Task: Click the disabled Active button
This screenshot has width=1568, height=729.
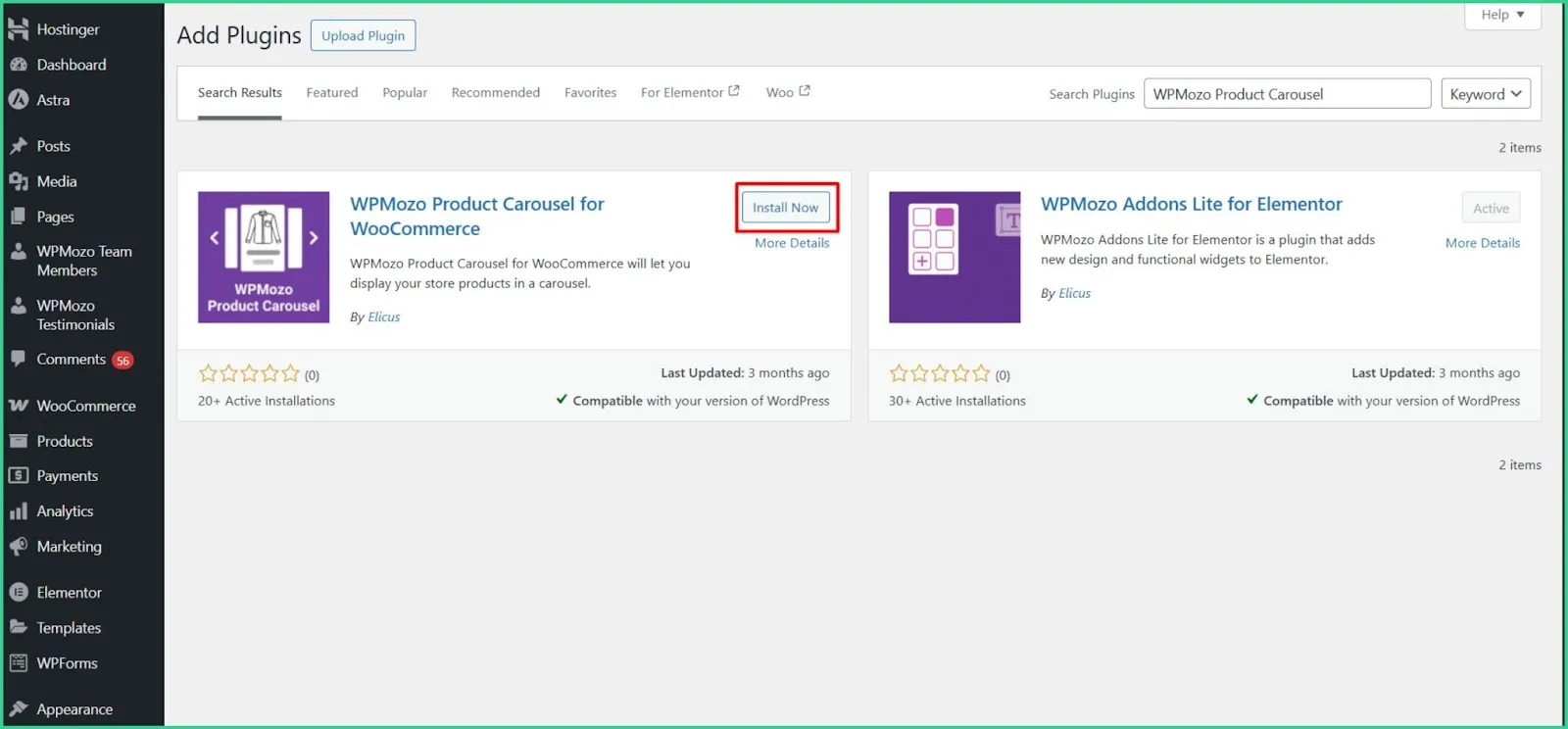Action: point(1491,208)
